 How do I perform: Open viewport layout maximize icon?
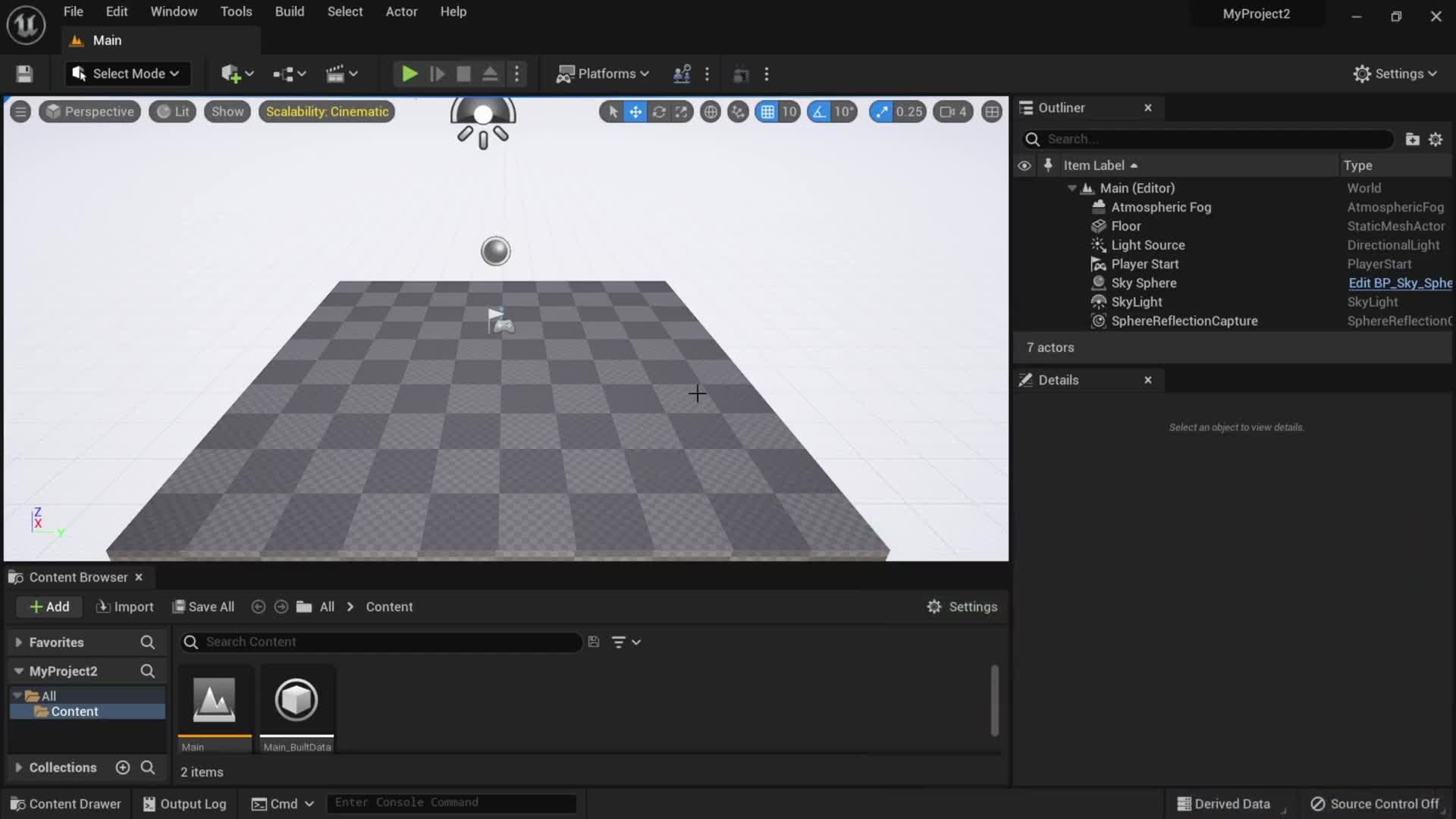991,112
